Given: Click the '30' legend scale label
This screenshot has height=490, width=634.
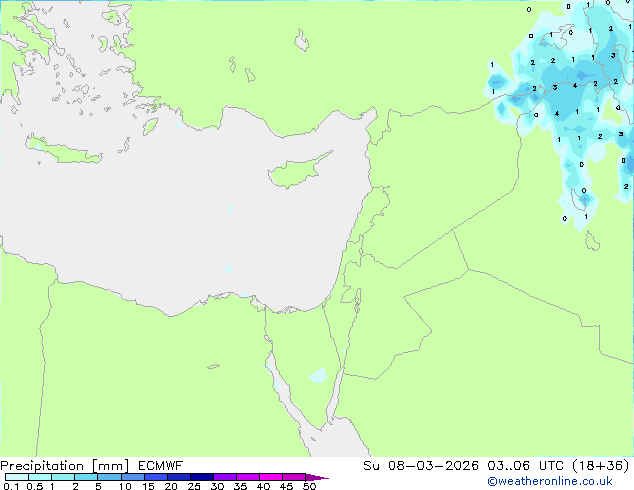Looking at the screenshot, I should [x=217, y=486].
